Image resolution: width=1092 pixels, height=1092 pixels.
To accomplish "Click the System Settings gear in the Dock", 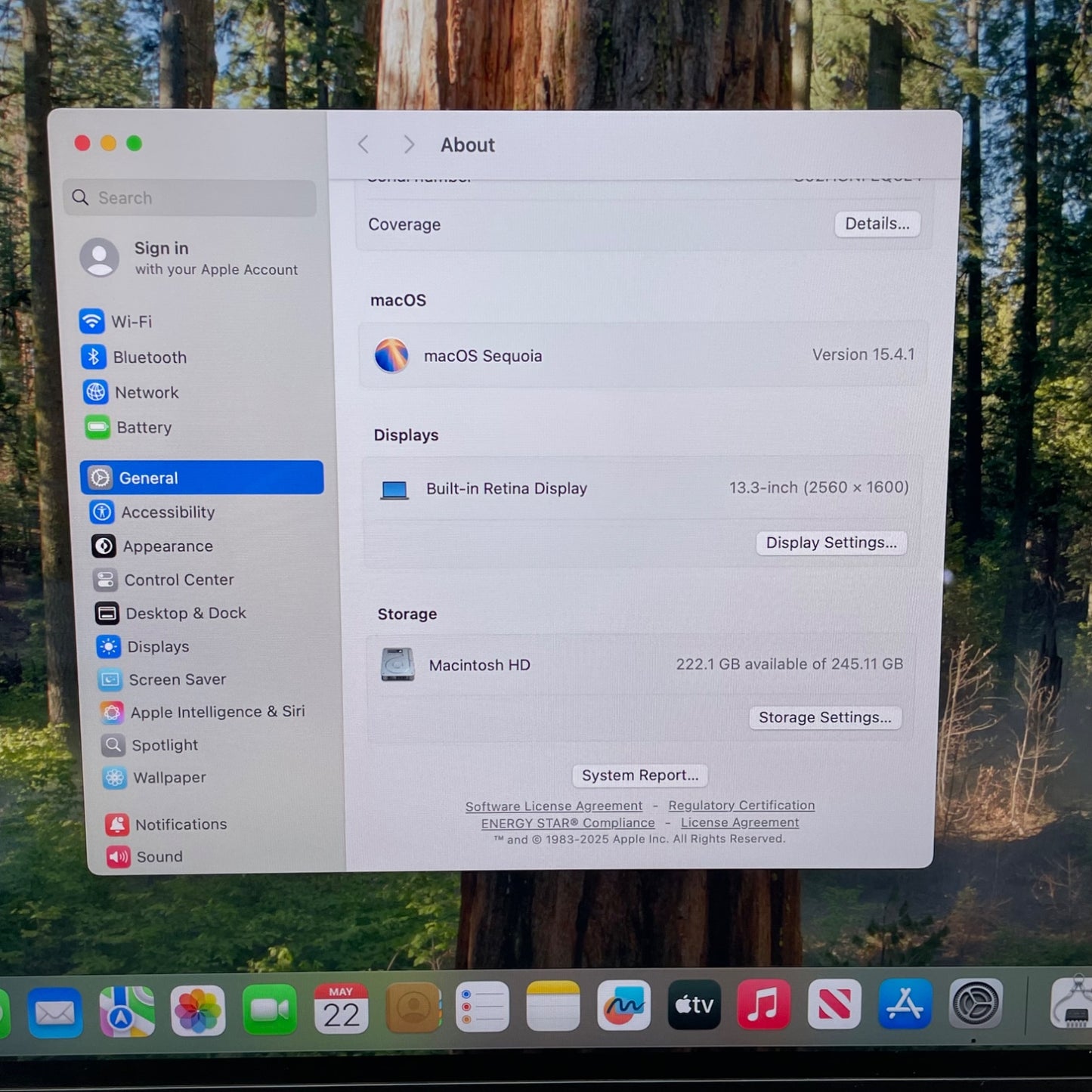I will [976, 1004].
